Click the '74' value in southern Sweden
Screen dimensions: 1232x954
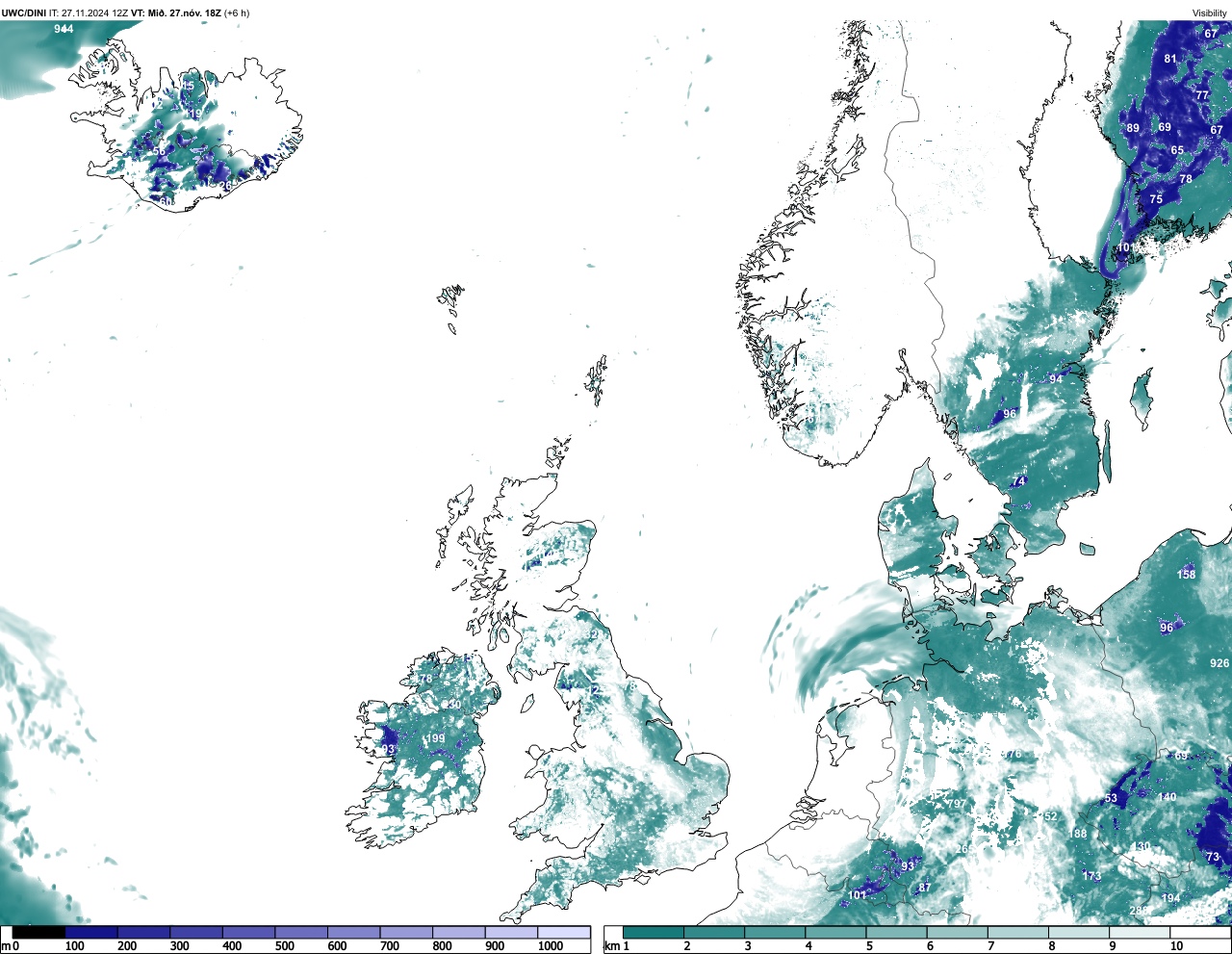[x=1019, y=481]
